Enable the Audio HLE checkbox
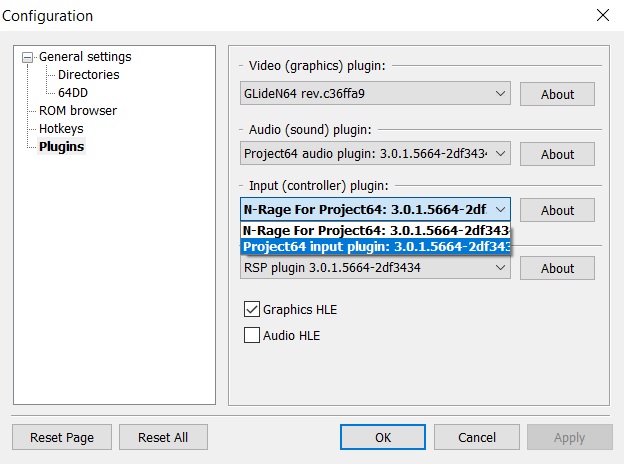 (x=252, y=336)
